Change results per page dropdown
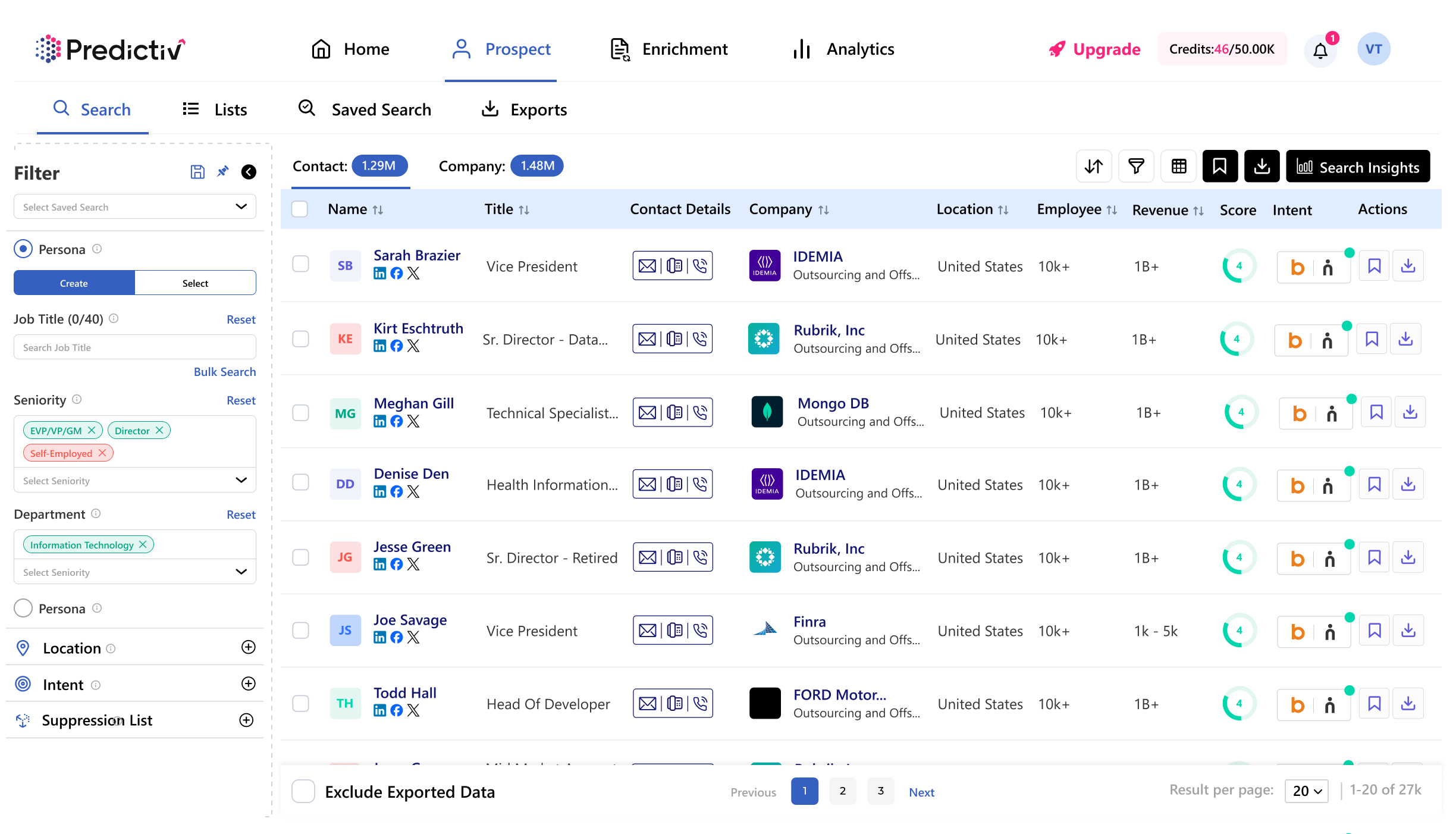1456x834 pixels. click(1307, 791)
